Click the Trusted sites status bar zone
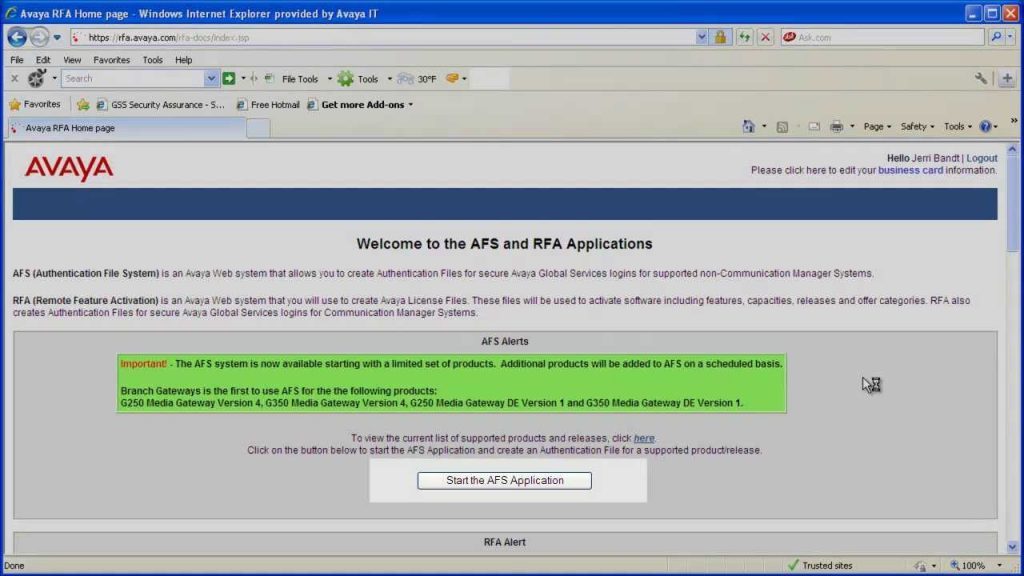 pos(820,566)
